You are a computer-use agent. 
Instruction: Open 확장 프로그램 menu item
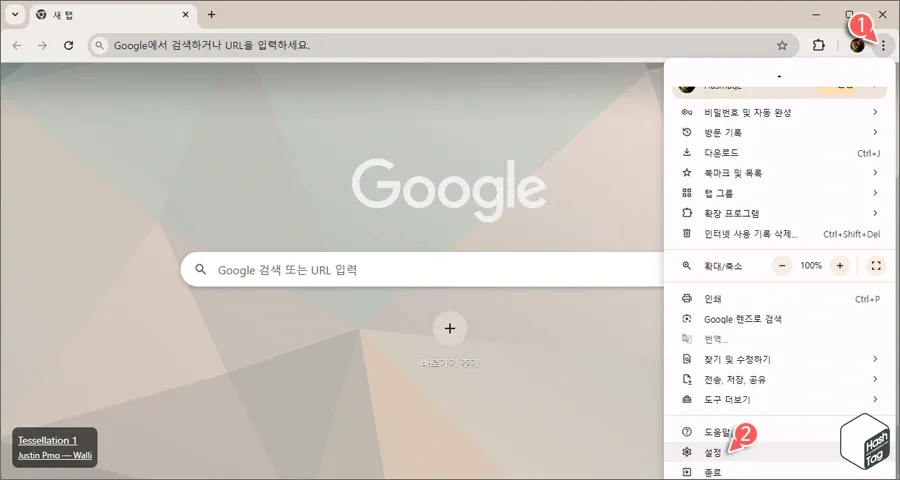(779, 213)
